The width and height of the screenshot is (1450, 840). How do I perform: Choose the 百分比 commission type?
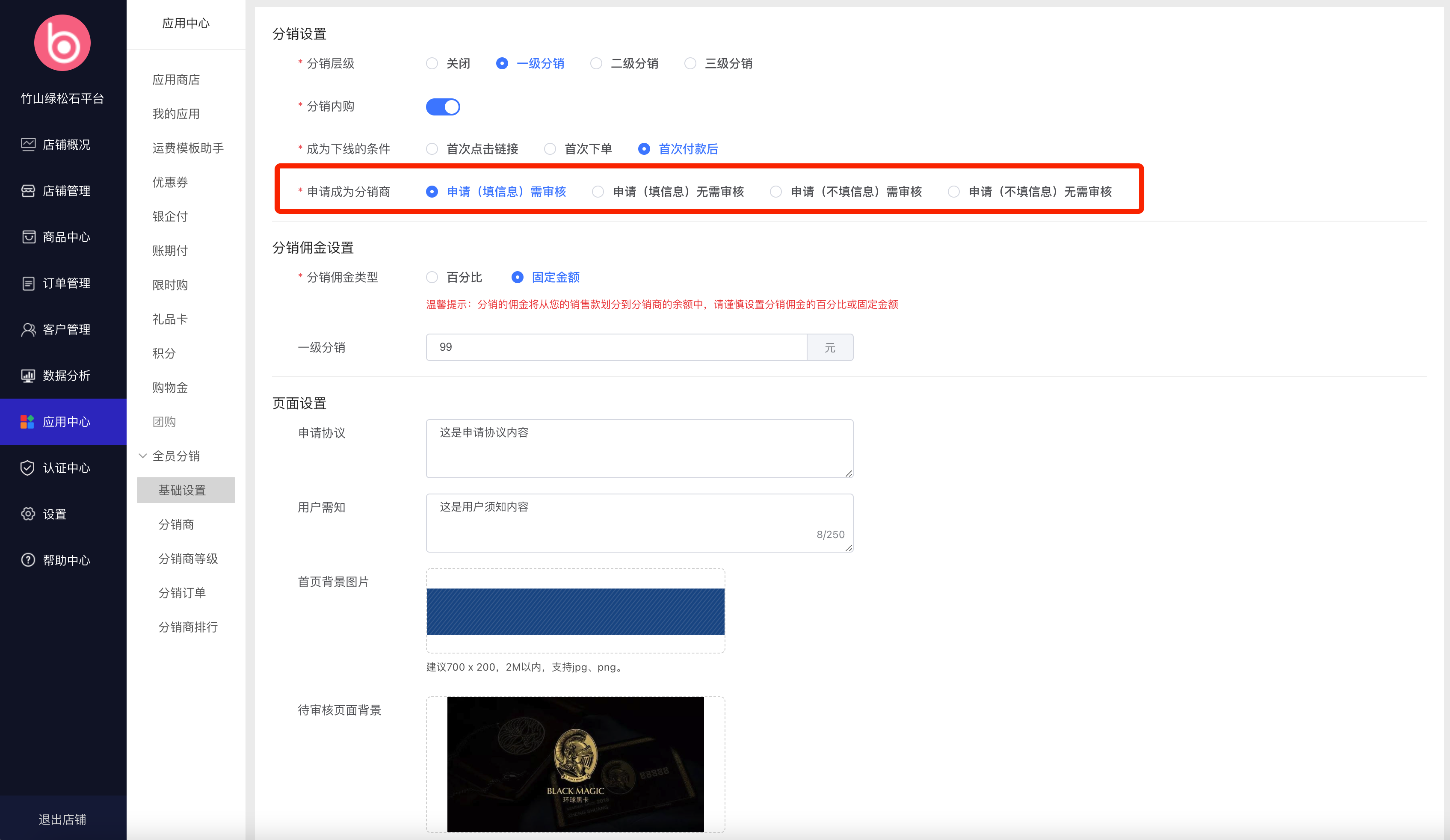(x=432, y=277)
